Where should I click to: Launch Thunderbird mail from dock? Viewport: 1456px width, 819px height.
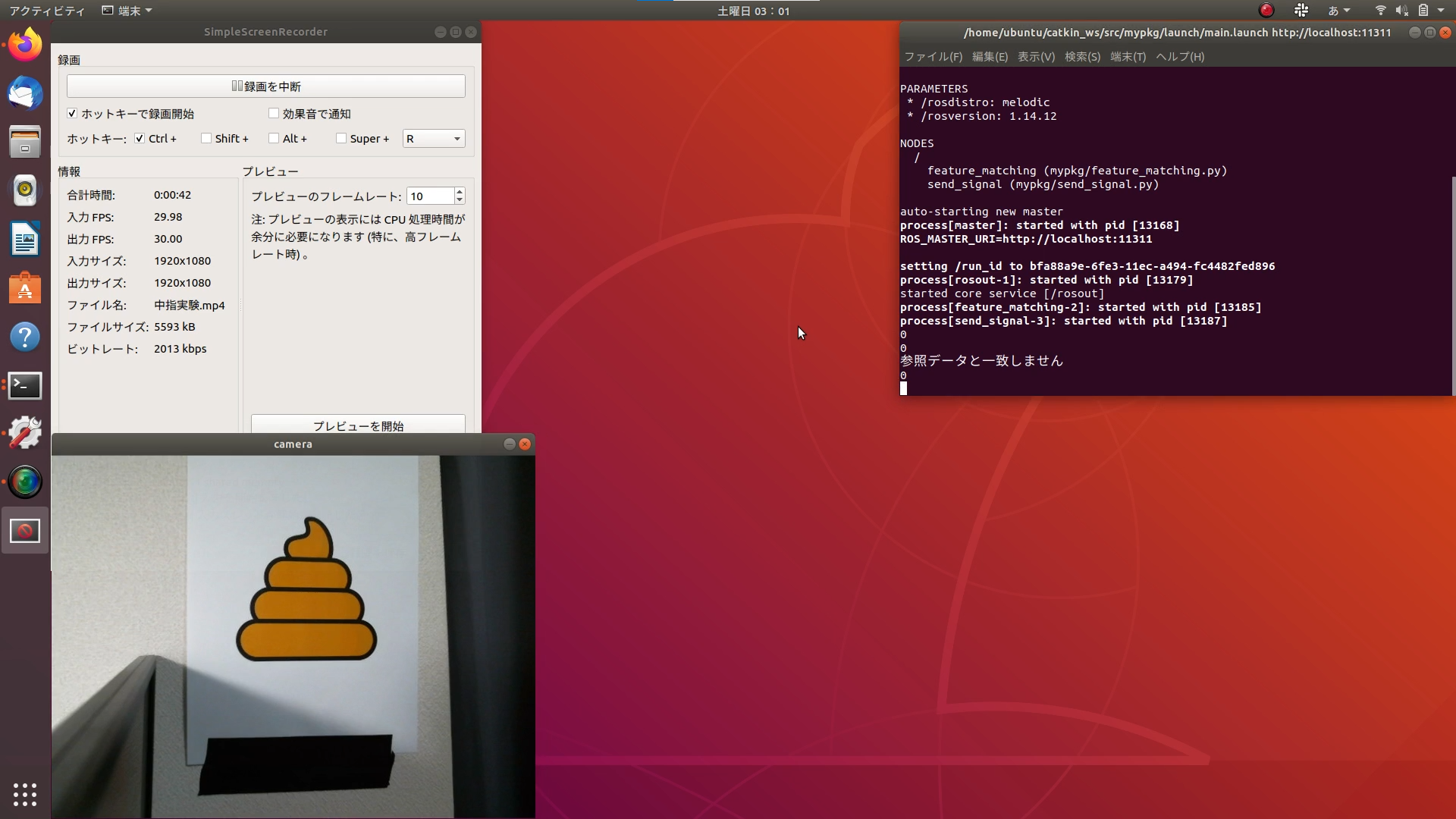(25, 93)
